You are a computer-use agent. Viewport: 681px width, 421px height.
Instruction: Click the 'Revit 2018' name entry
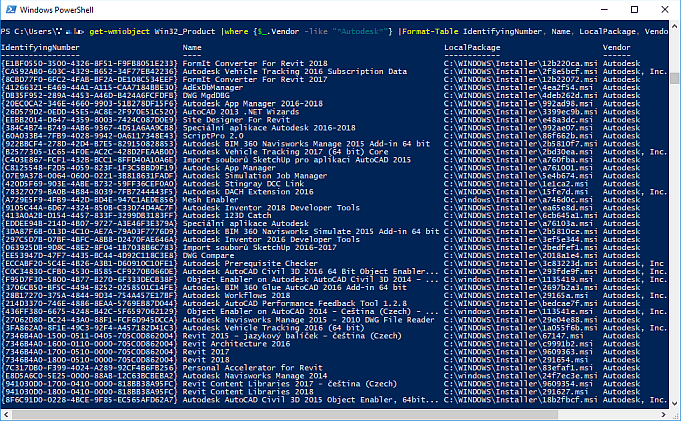tap(206, 360)
